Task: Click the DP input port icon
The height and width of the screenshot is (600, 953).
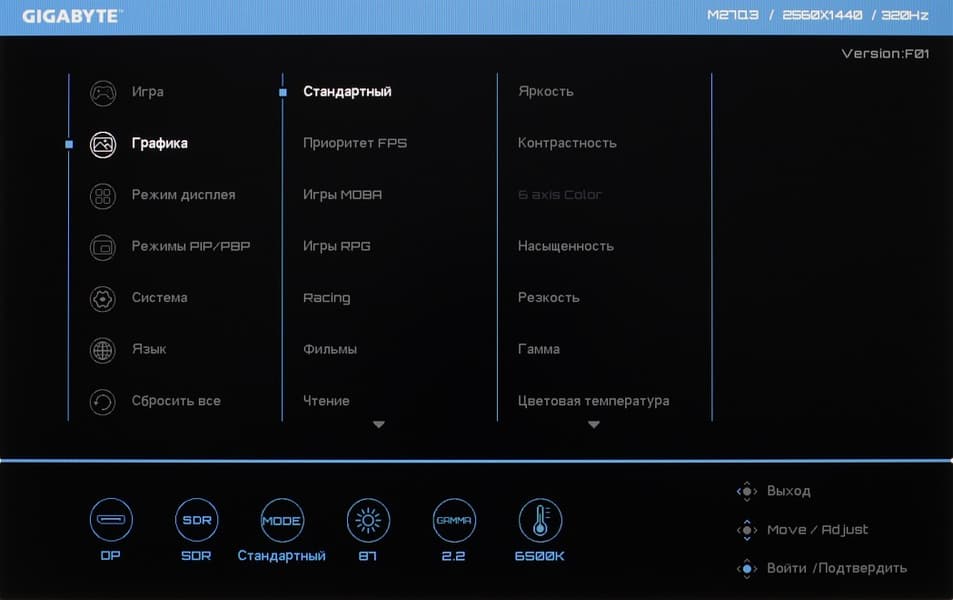Action: [111, 520]
